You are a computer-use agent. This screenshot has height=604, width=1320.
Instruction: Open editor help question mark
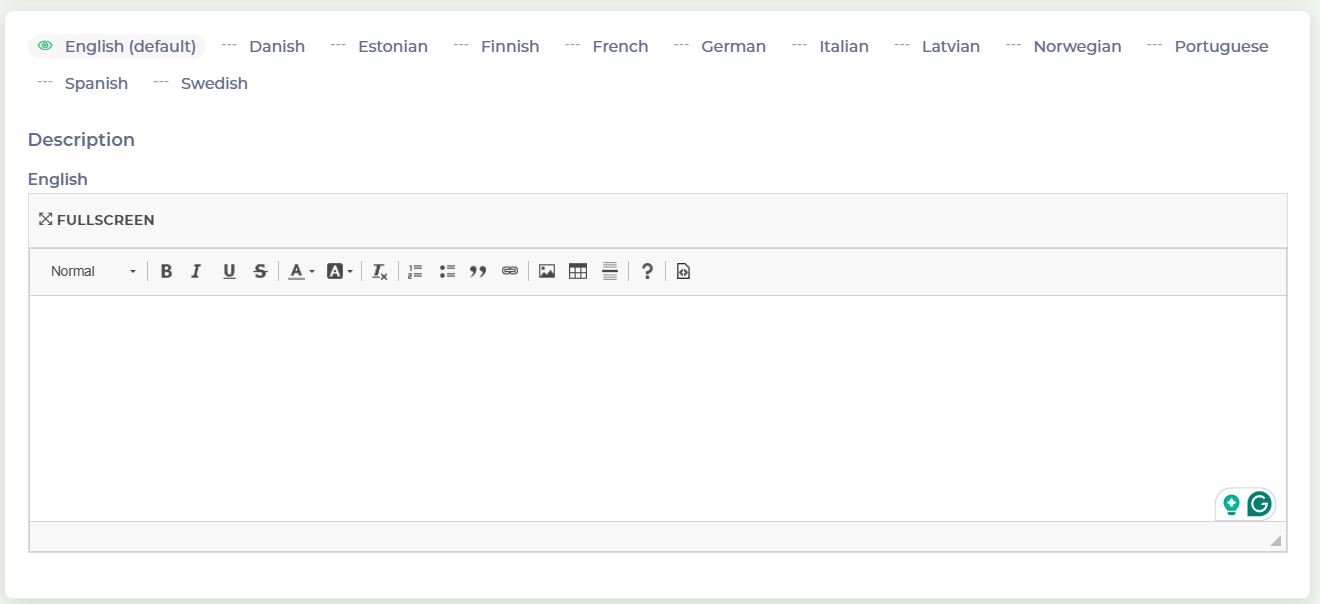[647, 271]
